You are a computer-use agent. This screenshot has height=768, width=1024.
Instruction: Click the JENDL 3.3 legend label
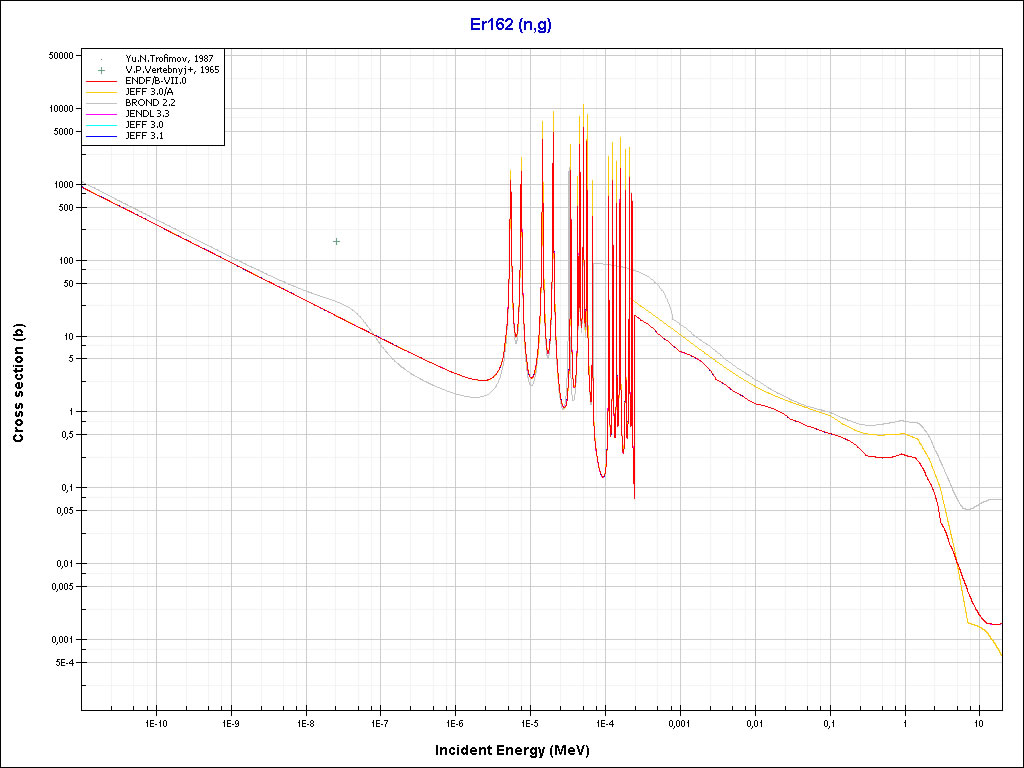point(148,114)
